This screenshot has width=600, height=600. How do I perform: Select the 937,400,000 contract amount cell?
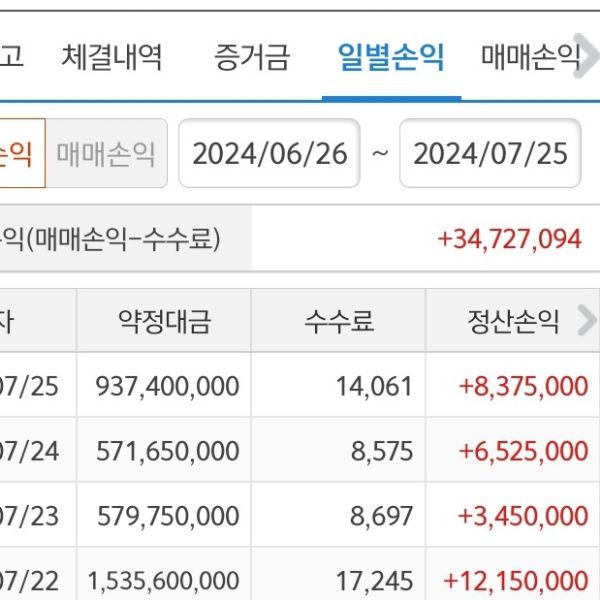tap(167, 386)
